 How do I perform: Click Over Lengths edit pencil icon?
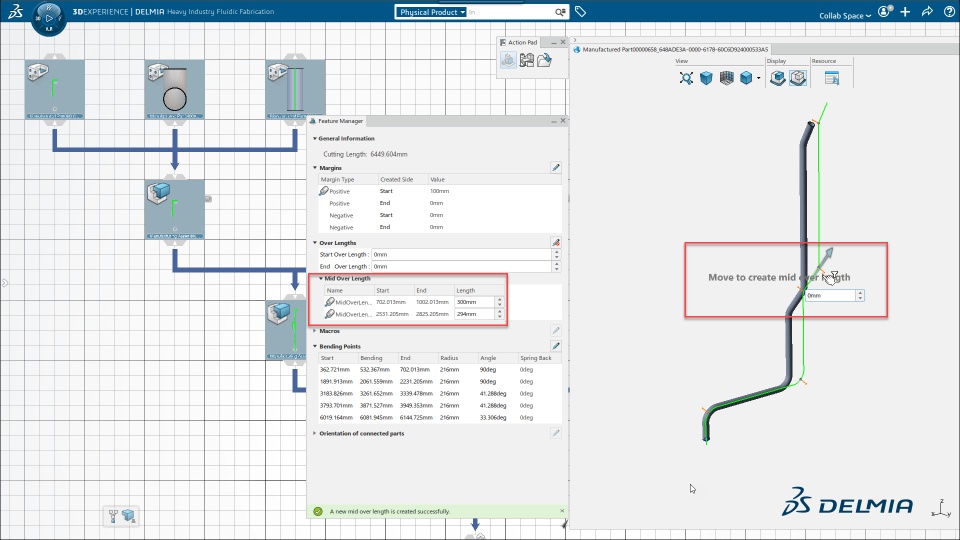(556, 242)
